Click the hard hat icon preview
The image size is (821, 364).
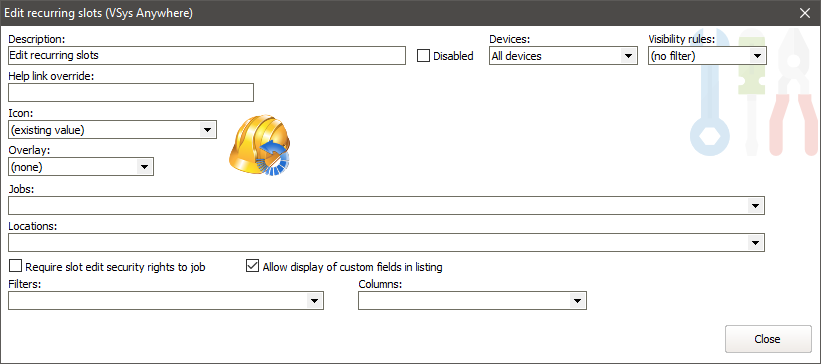[260, 145]
